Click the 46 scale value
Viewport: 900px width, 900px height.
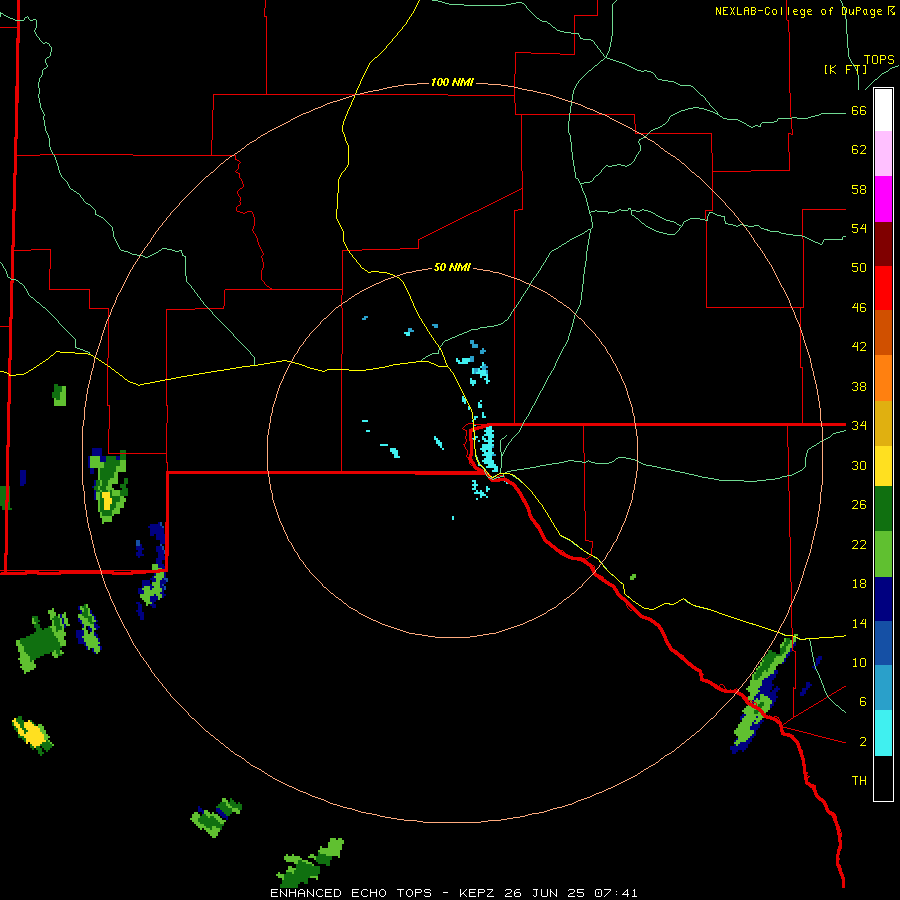pos(859,307)
